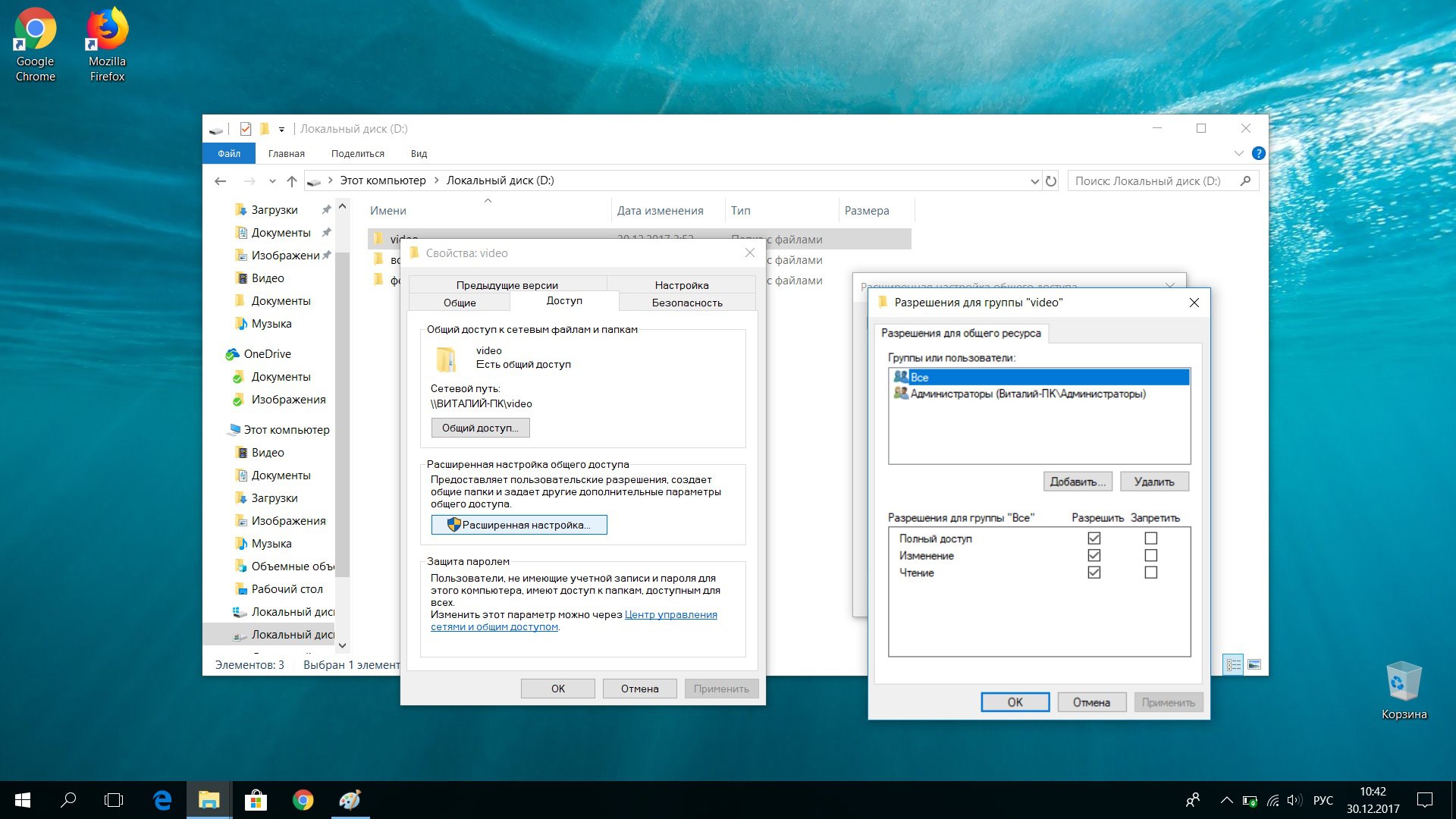Click the Explorer help question mark icon
Image resolution: width=1456 pixels, height=819 pixels.
(1258, 153)
